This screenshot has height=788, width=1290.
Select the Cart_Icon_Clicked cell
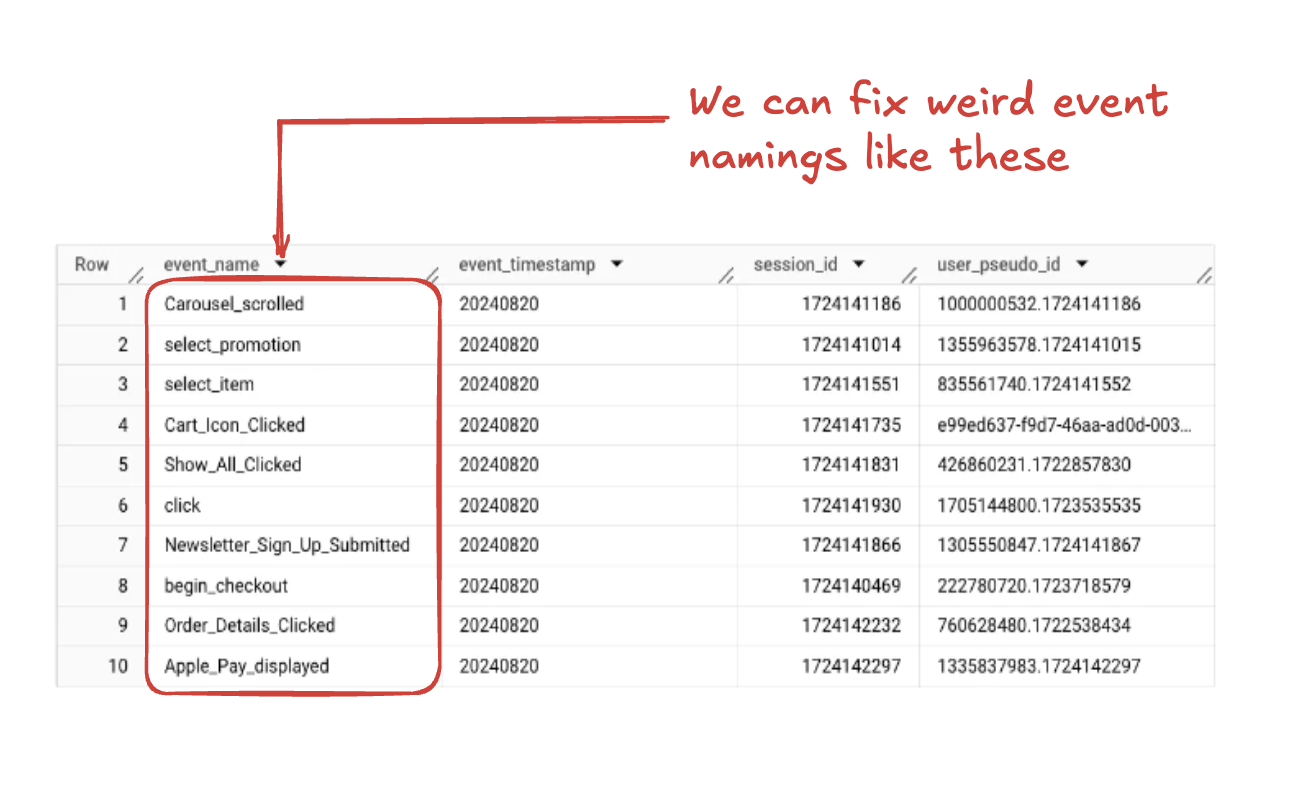click(235, 425)
